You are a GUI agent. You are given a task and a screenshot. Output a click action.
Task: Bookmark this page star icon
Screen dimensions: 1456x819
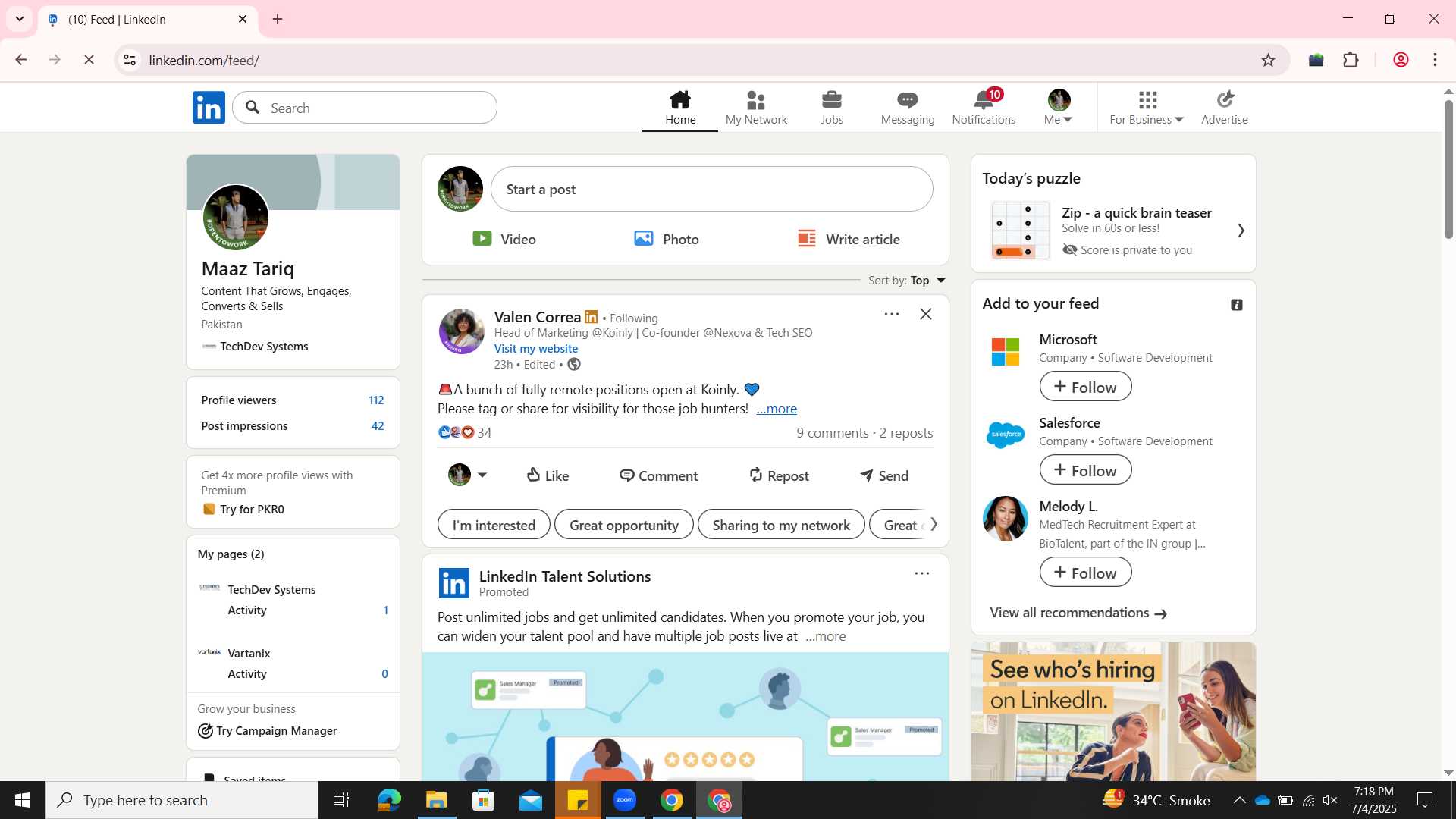coord(1268,60)
